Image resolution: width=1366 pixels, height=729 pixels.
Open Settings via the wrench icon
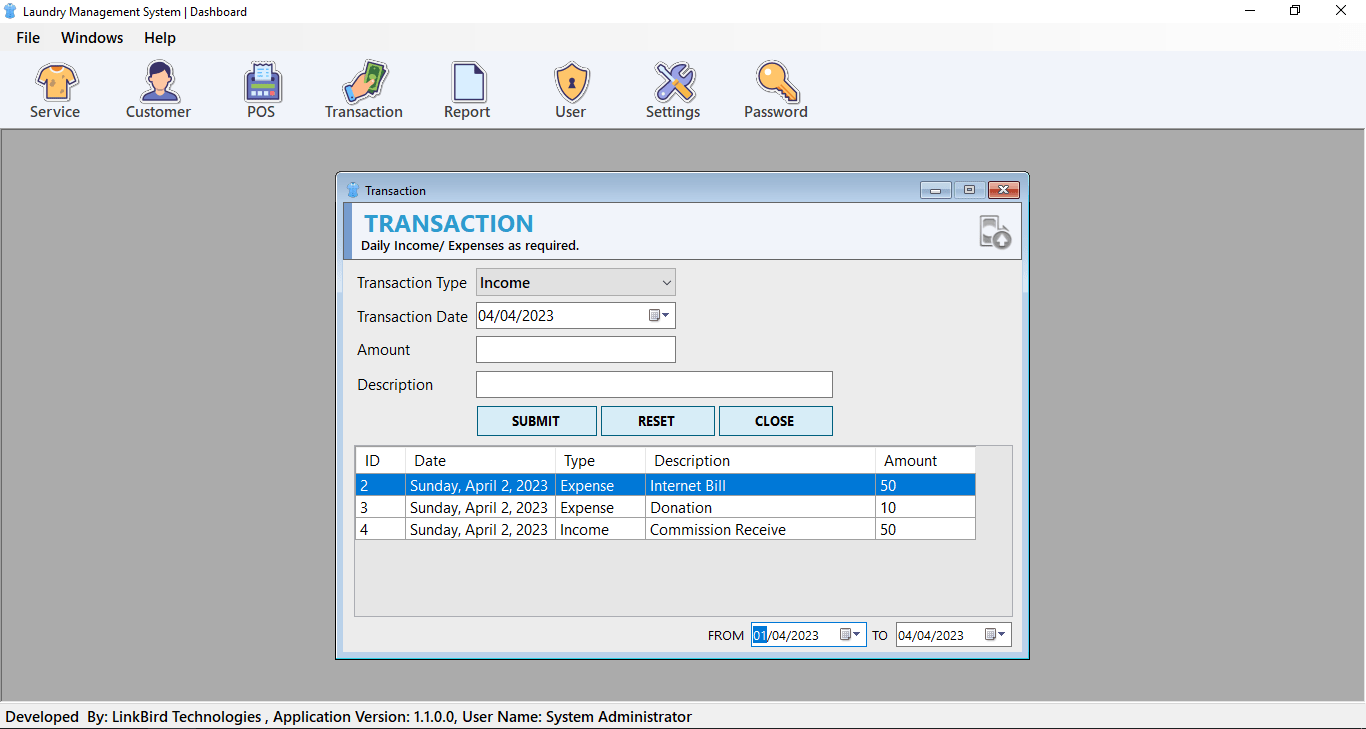coord(672,88)
